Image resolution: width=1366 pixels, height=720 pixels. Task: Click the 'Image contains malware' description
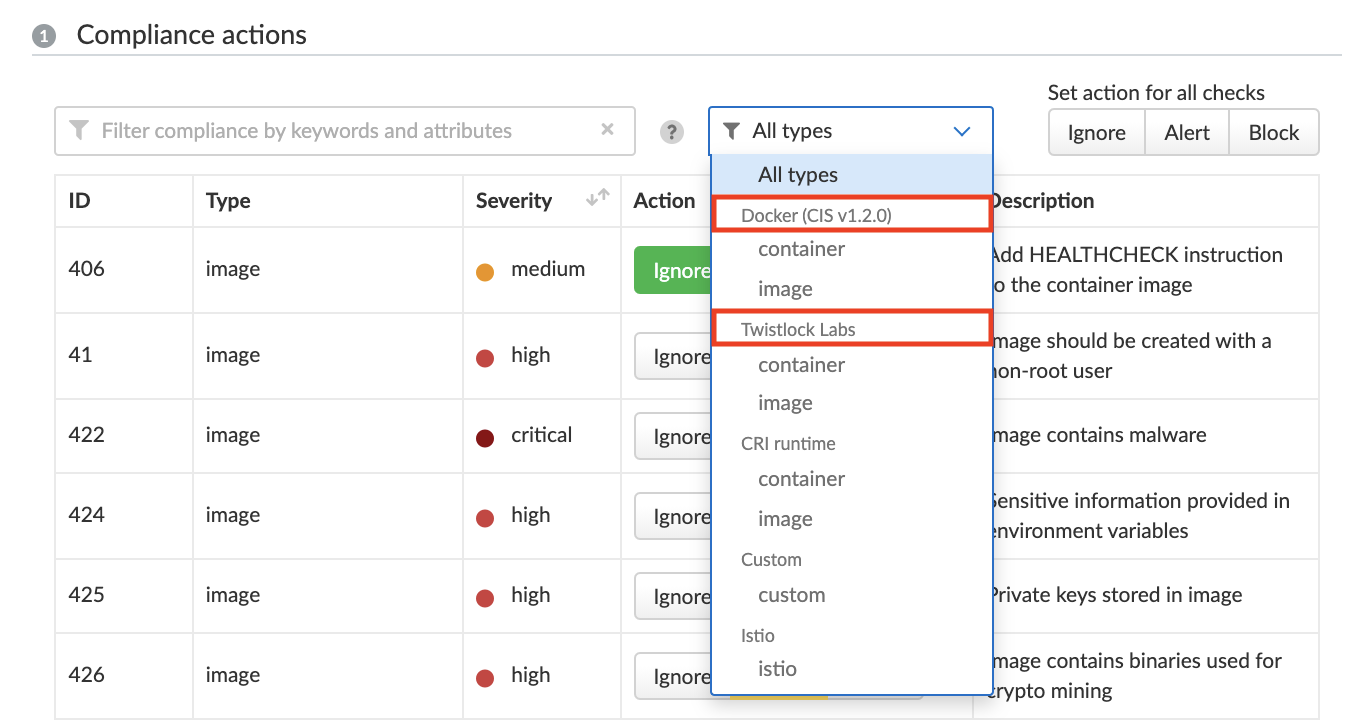coord(1097,435)
